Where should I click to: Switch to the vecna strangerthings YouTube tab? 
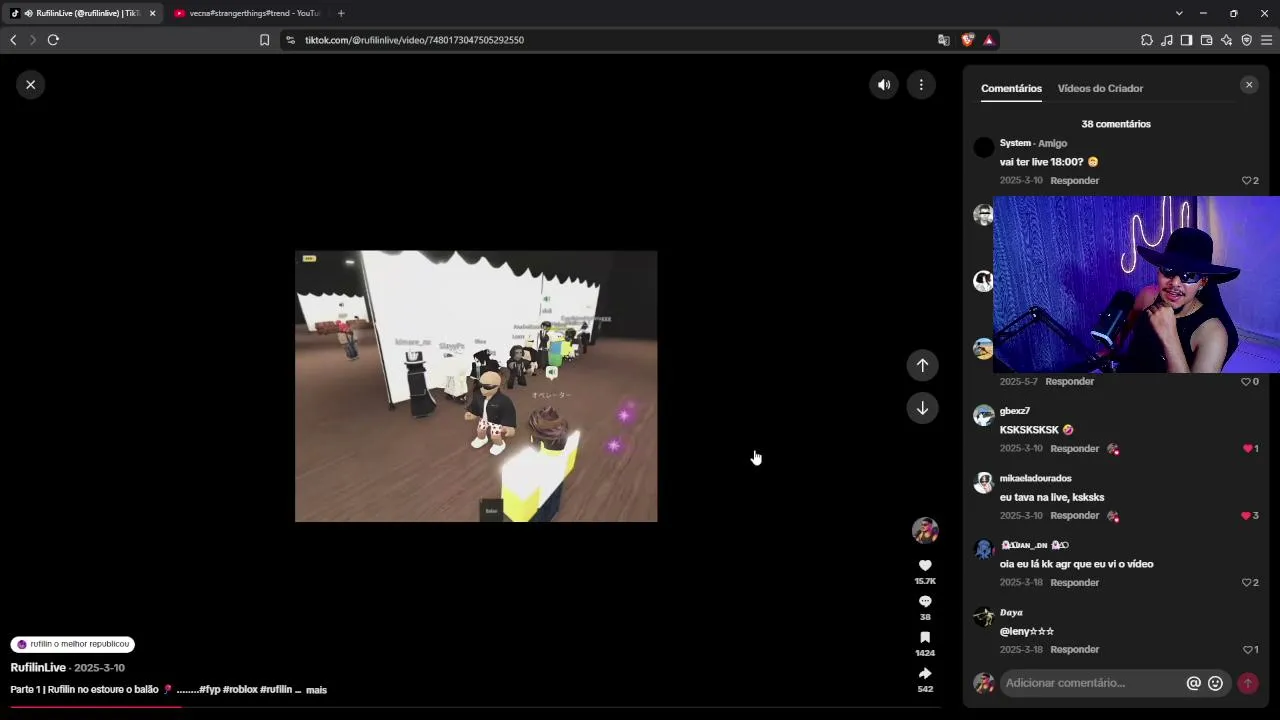pos(247,13)
